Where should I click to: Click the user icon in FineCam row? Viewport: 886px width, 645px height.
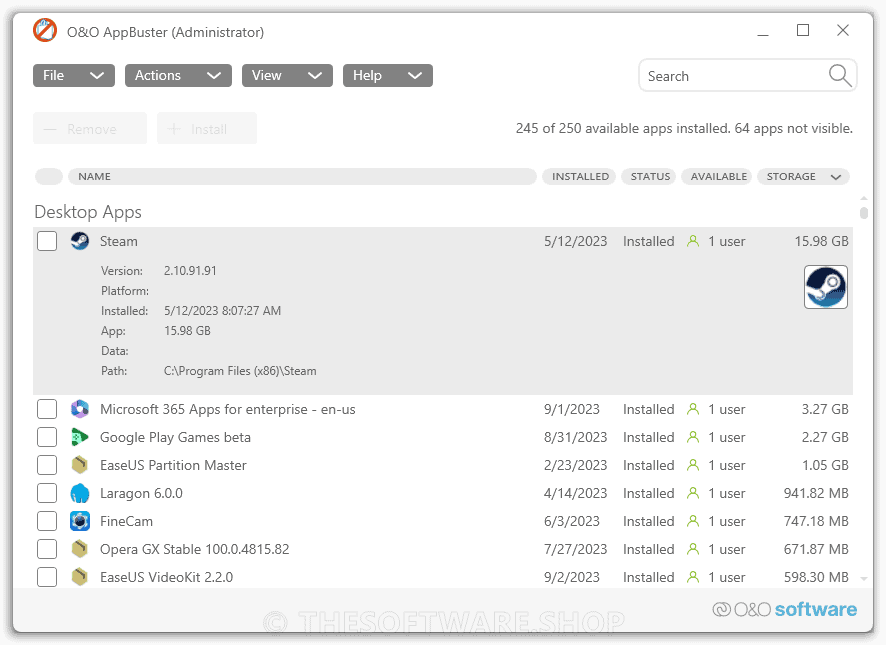[x=693, y=521]
